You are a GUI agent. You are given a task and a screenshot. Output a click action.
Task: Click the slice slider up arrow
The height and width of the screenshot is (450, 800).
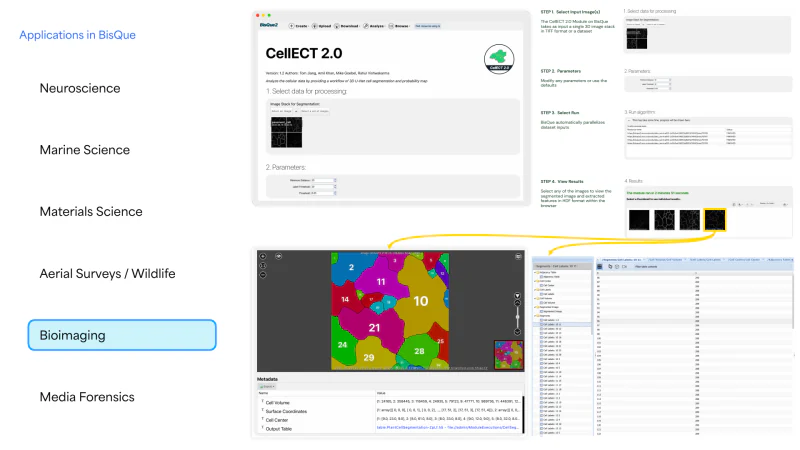click(x=517, y=303)
